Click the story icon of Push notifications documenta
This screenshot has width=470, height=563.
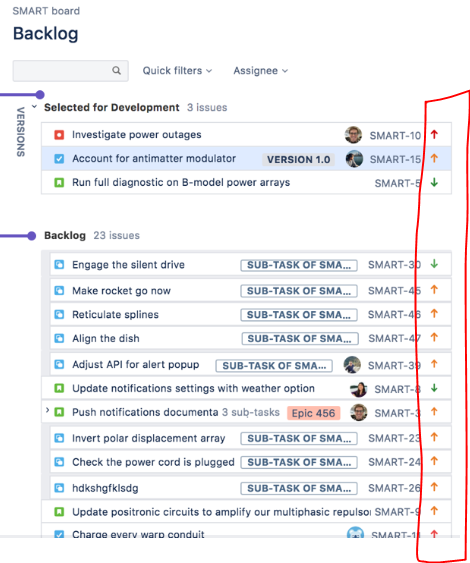[x=59, y=412]
